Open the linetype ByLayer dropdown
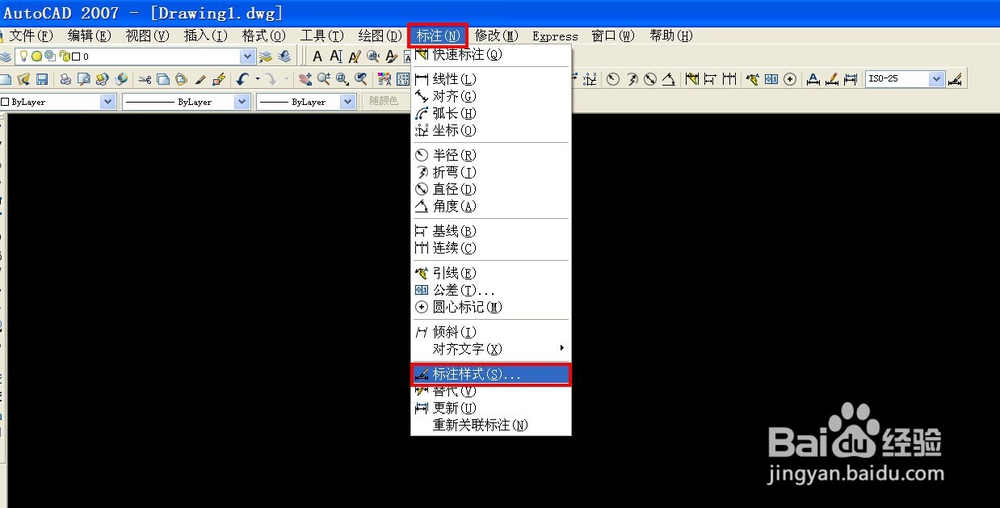 pyautogui.click(x=241, y=102)
